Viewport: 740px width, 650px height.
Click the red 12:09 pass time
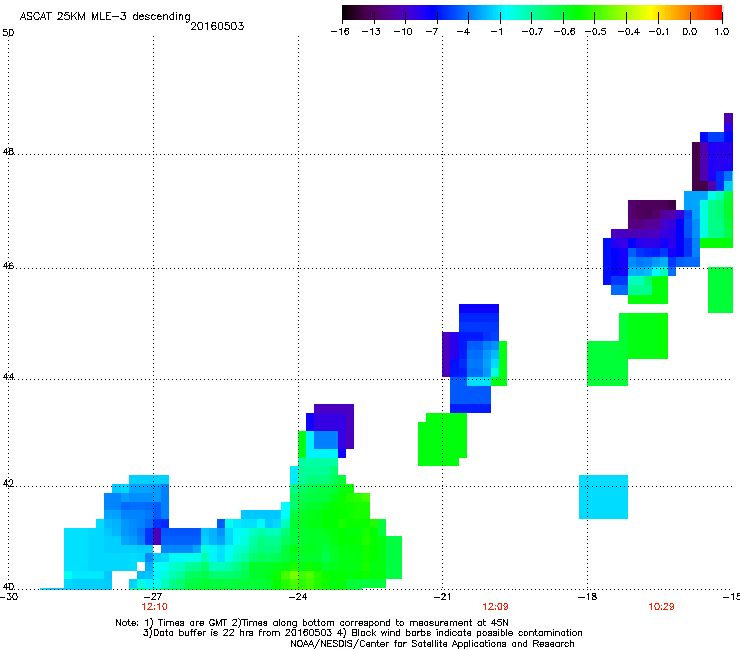pos(495,607)
